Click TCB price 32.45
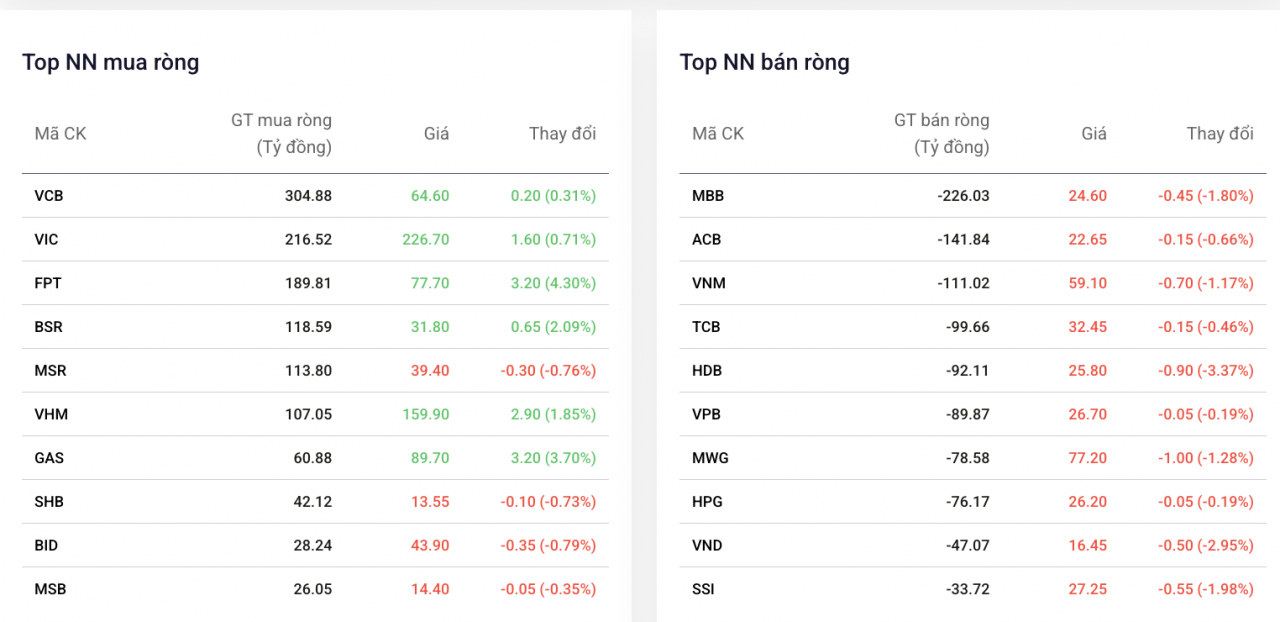The width and height of the screenshot is (1280, 622). [1088, 327]
